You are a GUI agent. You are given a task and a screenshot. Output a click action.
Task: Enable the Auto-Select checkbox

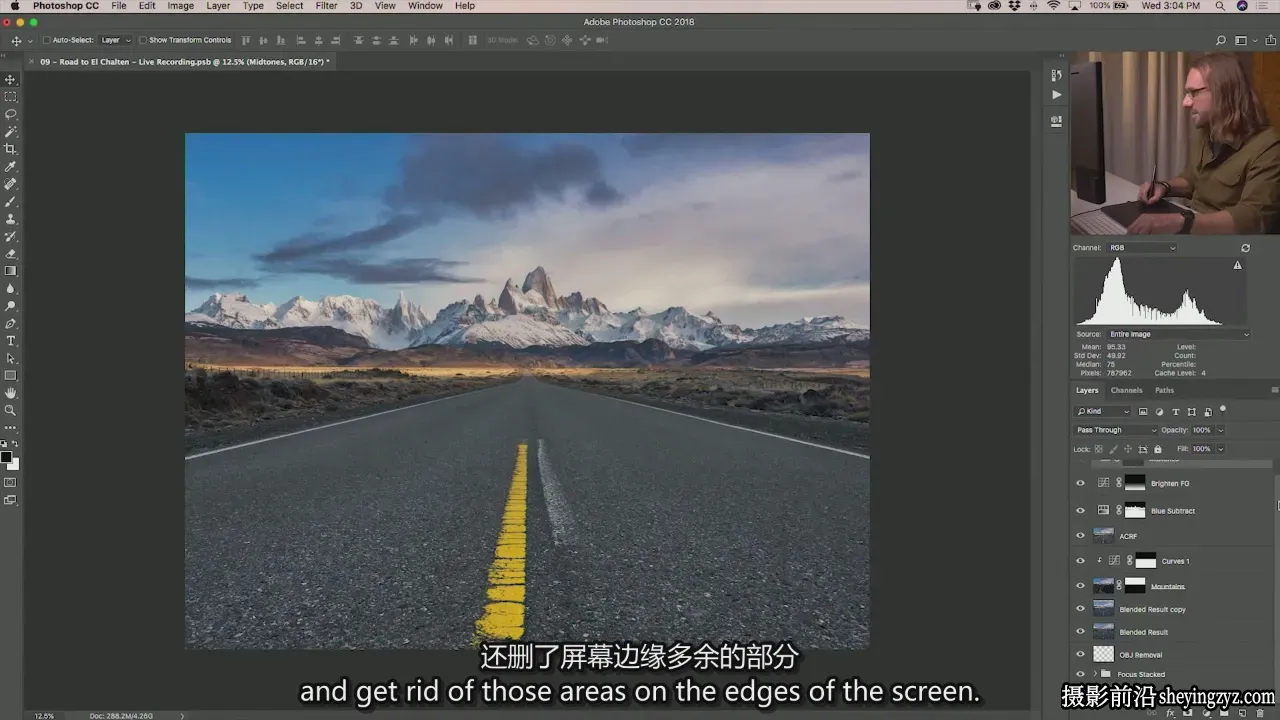[x=46, y=40]
